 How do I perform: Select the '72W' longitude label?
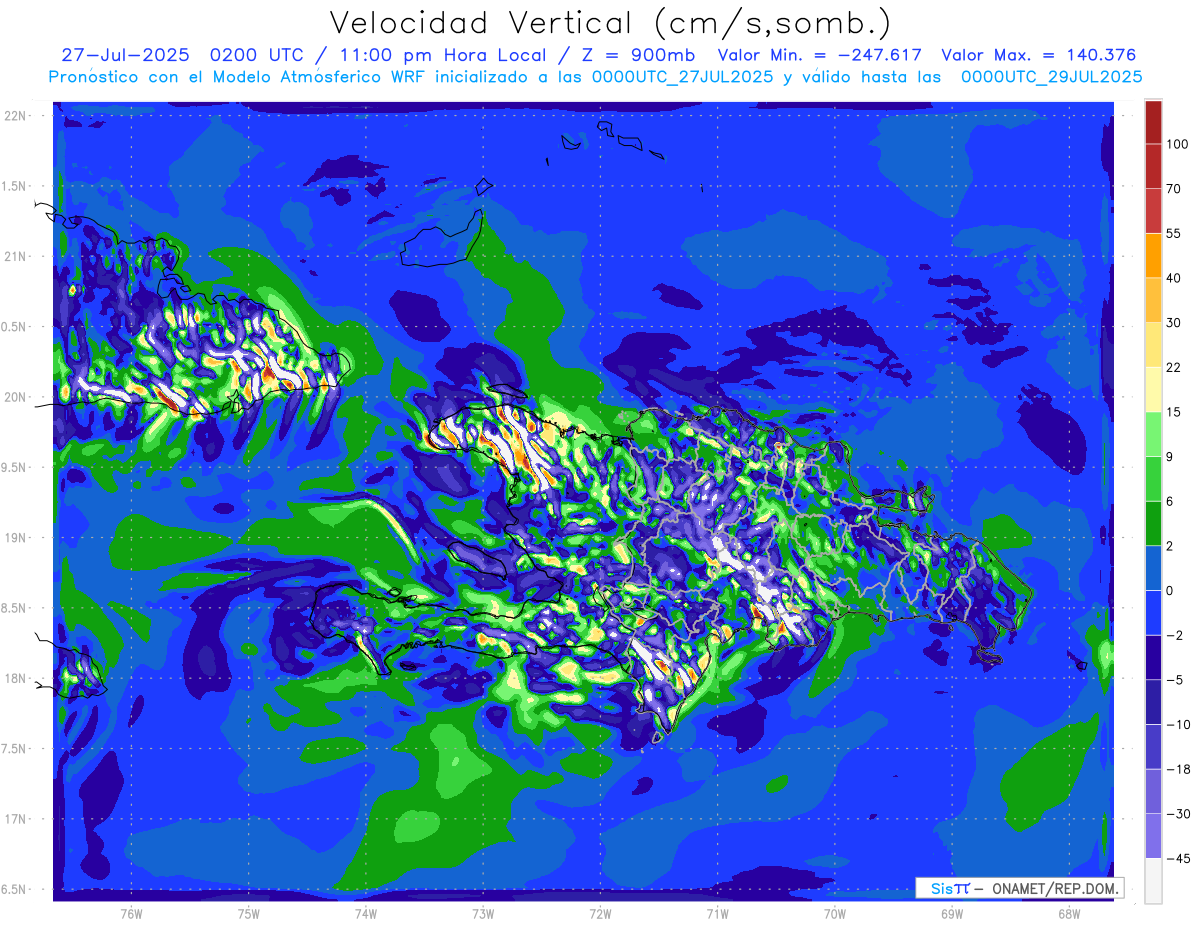pos(600,914)
